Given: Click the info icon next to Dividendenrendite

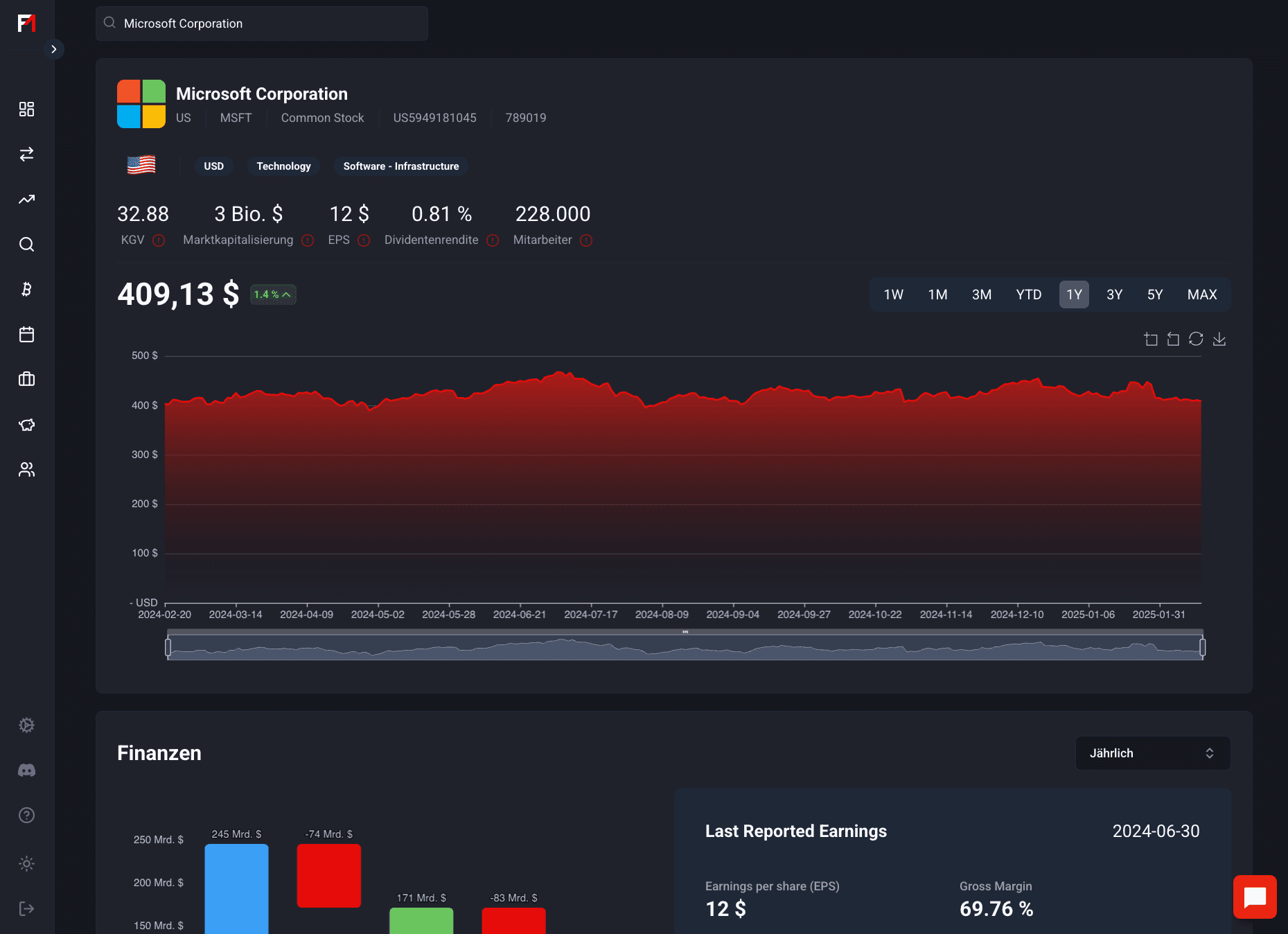Looking at the screenshot, I should coord(493,240).
